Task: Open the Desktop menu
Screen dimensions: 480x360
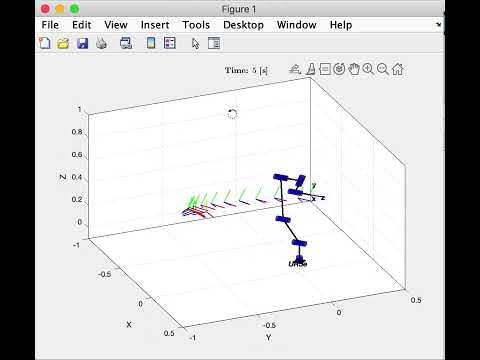Action: (243, 25)
